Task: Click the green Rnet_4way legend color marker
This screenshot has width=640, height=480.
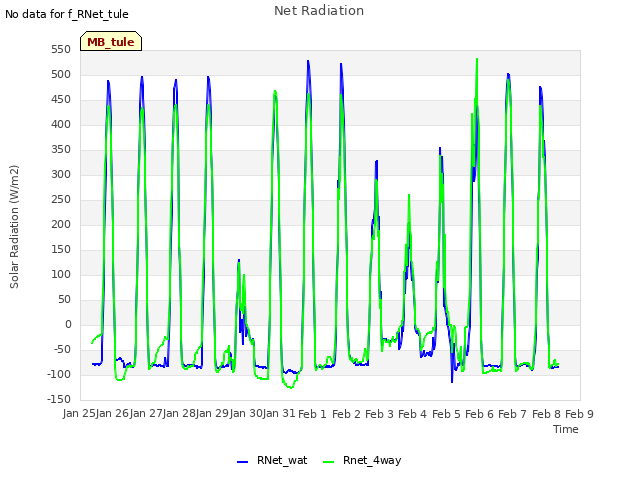Action: tap(328, 462)
